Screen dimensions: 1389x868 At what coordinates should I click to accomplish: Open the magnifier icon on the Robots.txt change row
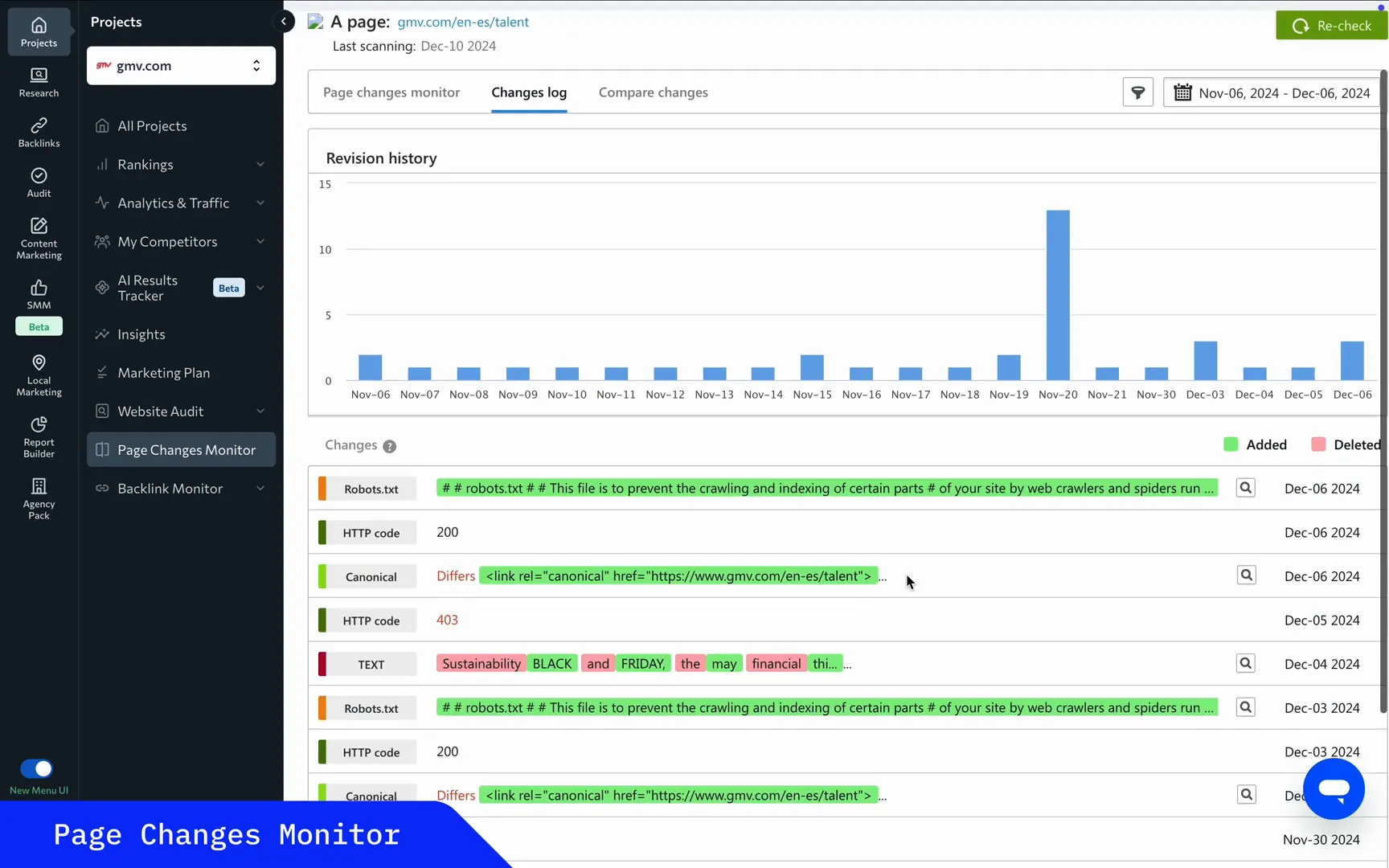coord(1245,487)
